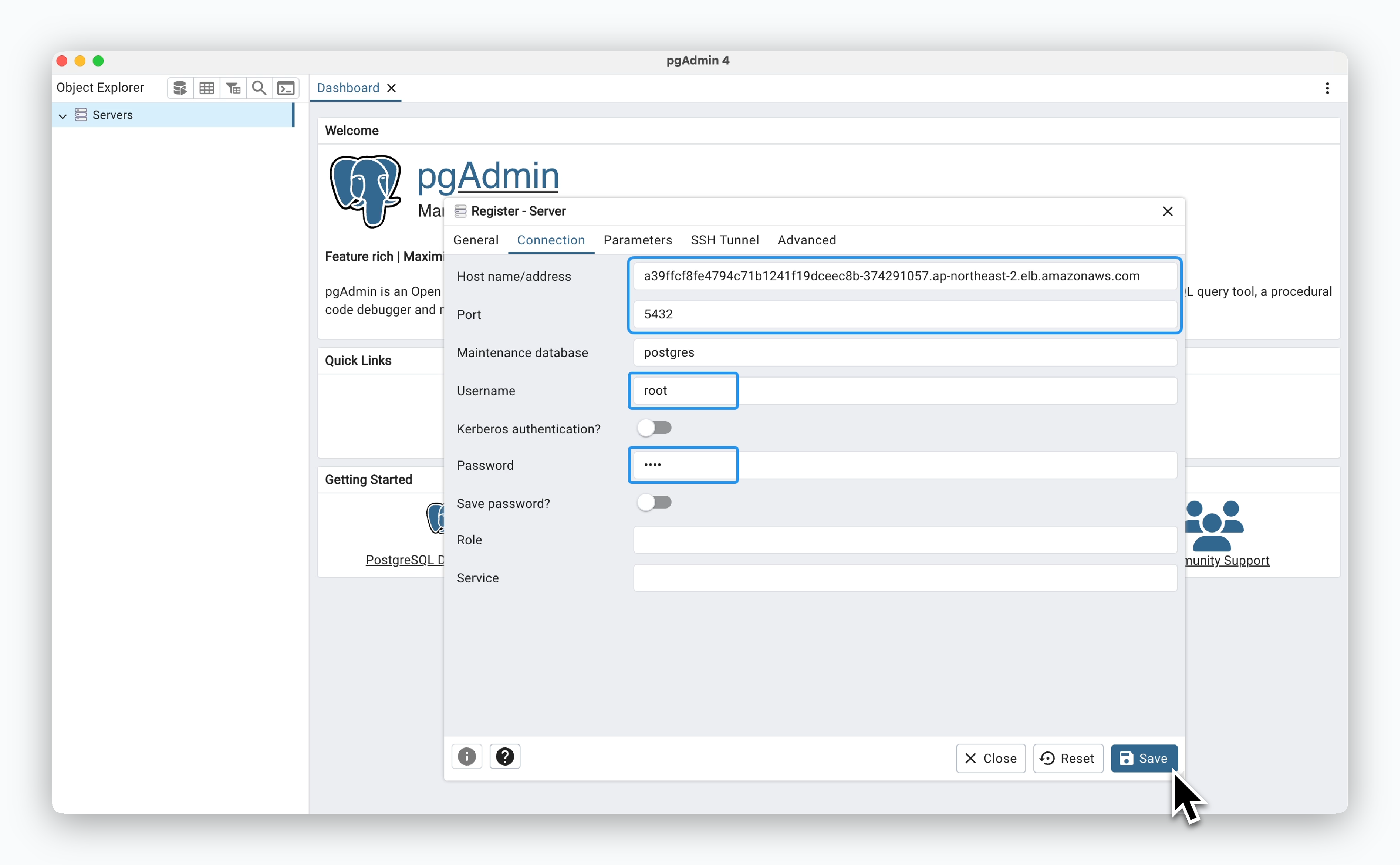Screen dimensions: 1400x865
Task: Click the empty Role input field
Action: click(x=905, y=539)
